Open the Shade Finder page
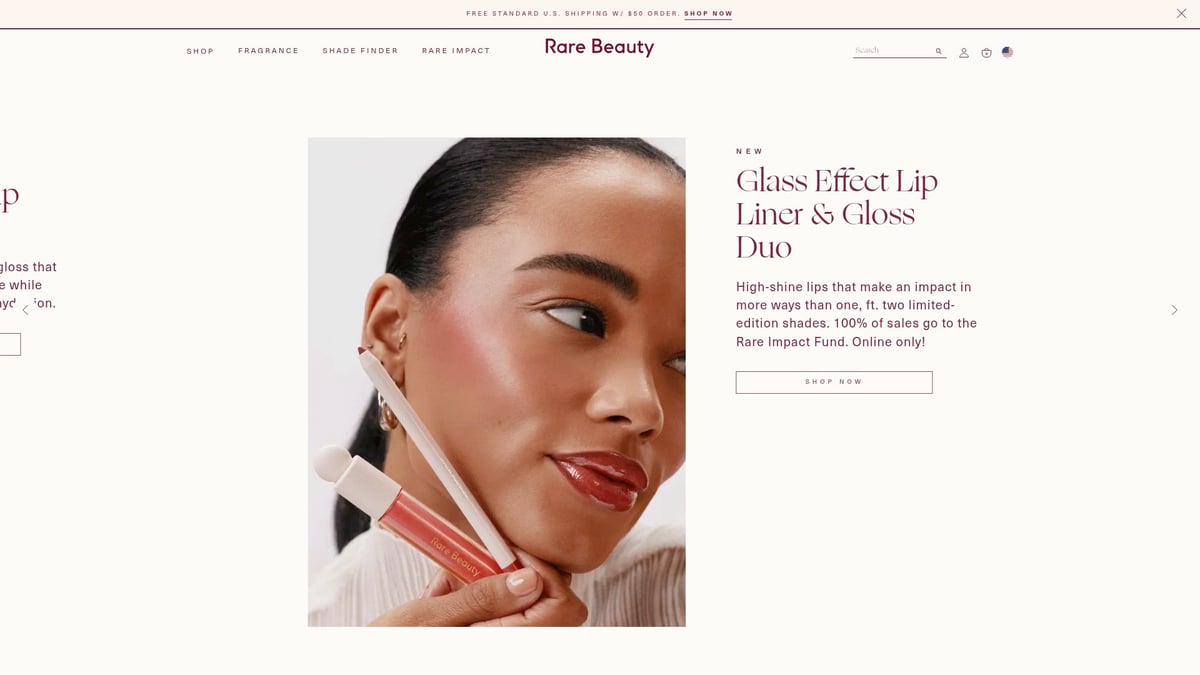 [x=360, y=51]
